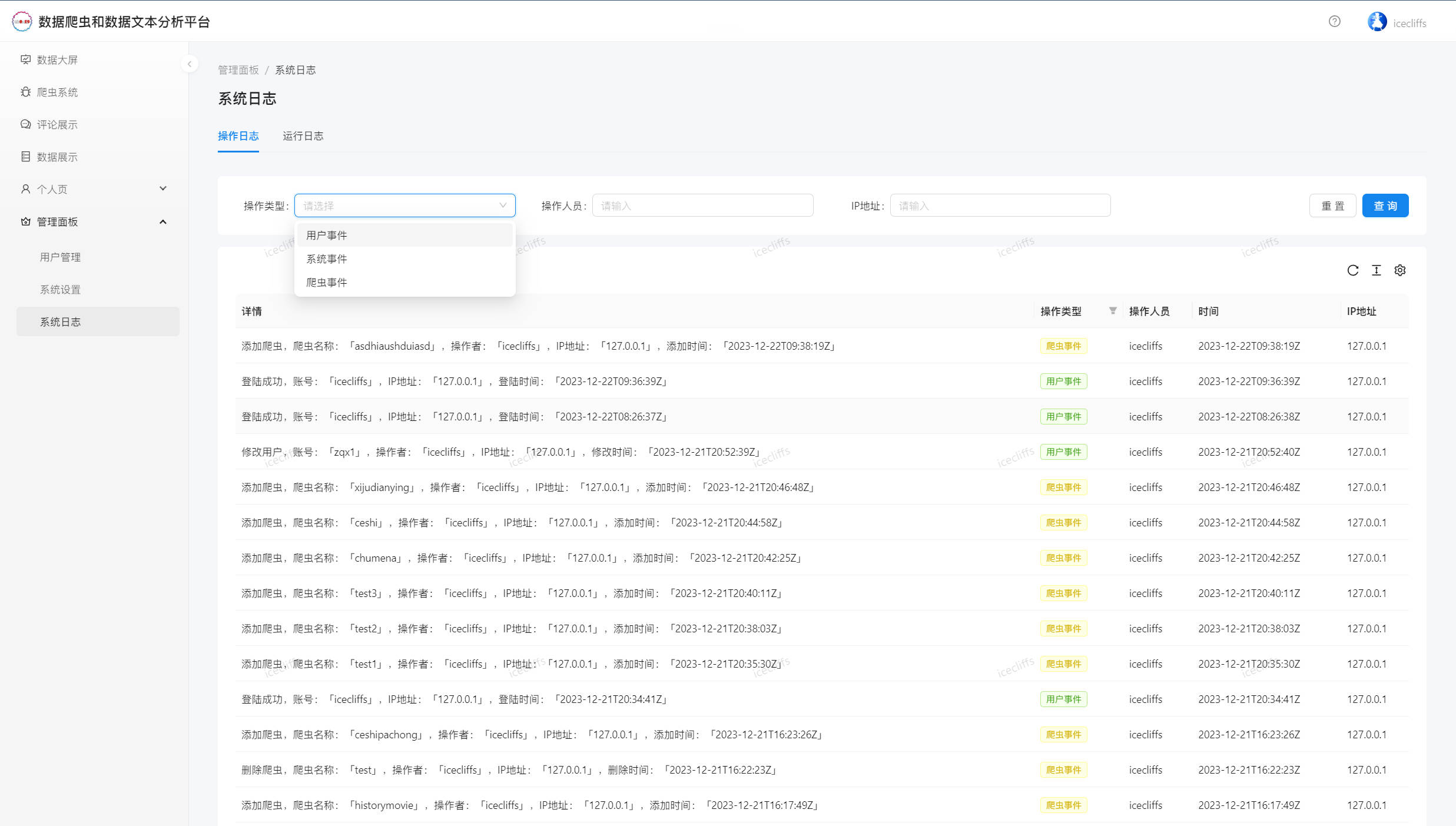The image size is (1456, 826).
Task: Click the 查询 button
Action: pos(1385,205)
